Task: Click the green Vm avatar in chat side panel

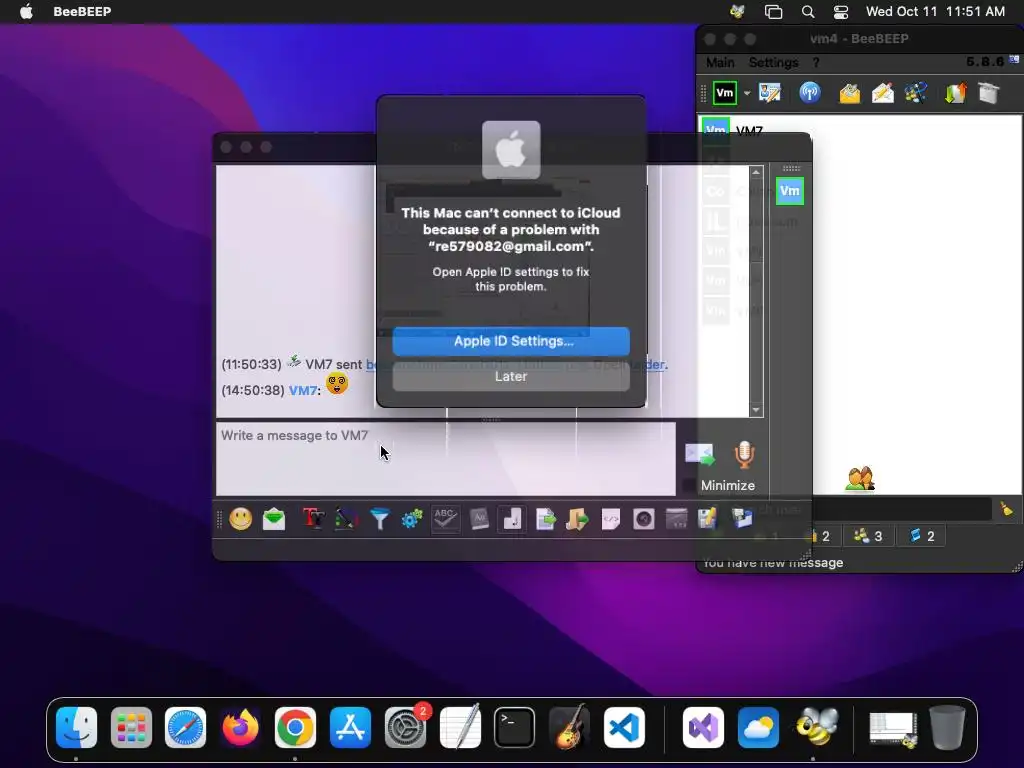Action: pyautogui.click(x=790, y=191)
